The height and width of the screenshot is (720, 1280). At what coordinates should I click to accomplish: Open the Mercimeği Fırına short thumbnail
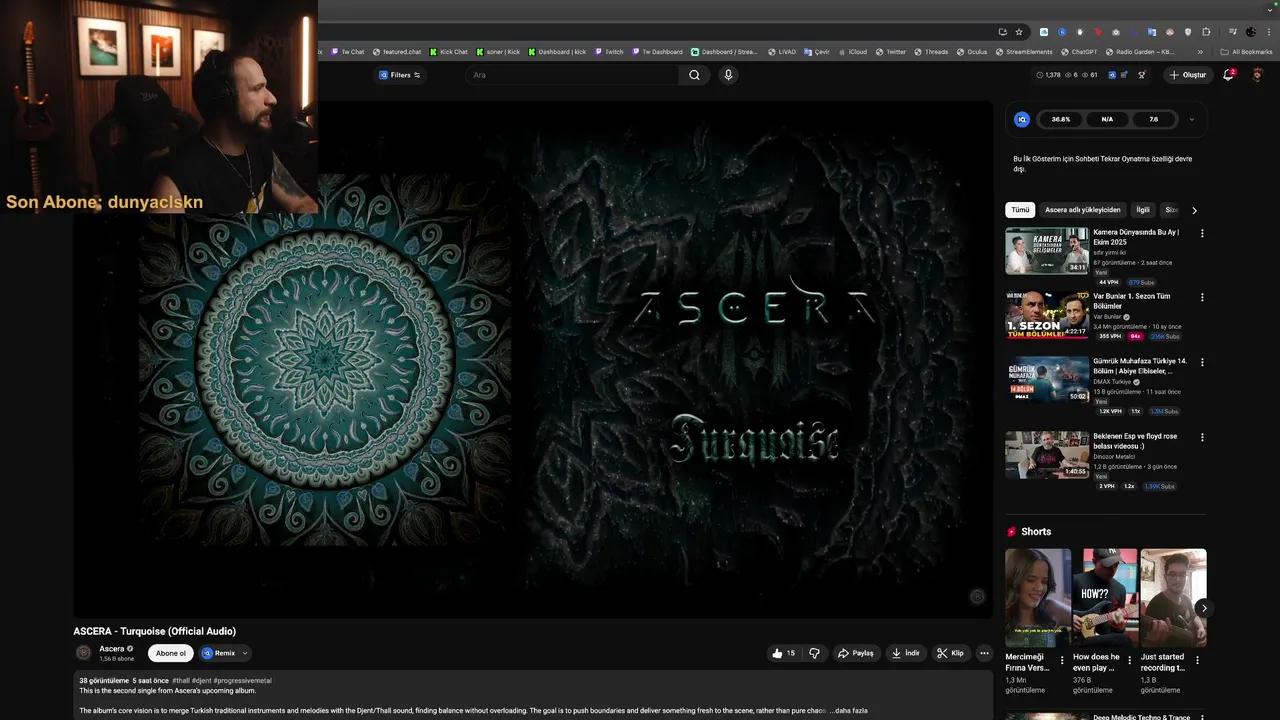(x=1038, y=598)
